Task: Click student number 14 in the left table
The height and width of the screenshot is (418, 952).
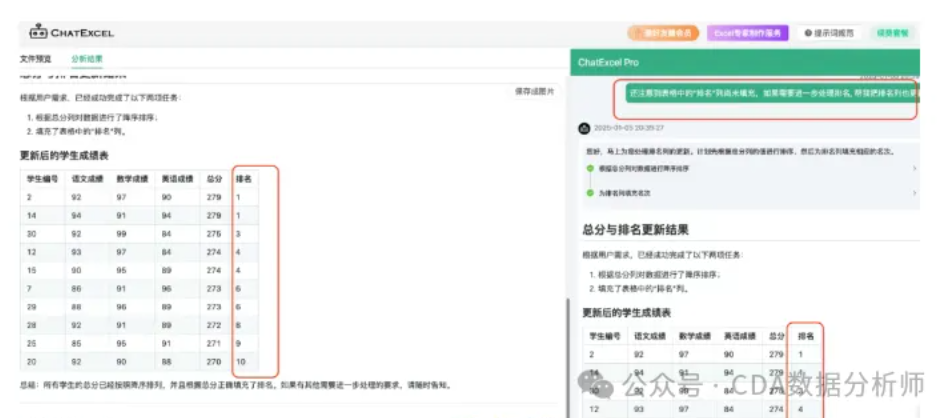Action: pyautogui.click(x=31, y=216)
